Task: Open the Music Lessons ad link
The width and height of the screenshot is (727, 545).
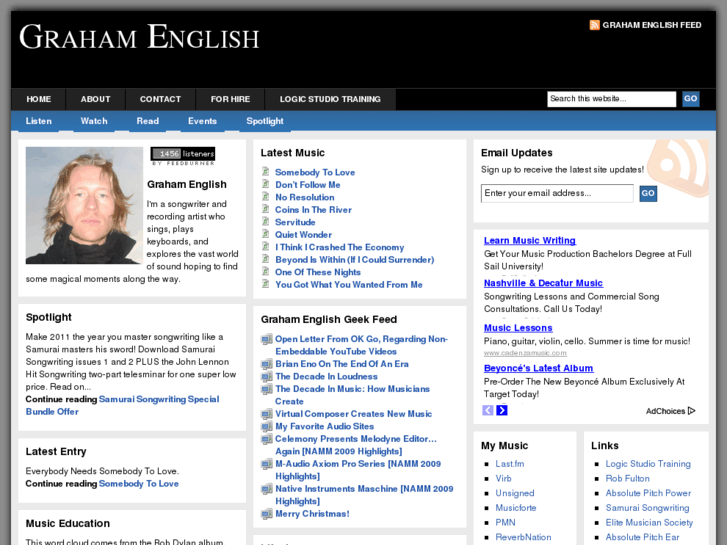Action: pos(518,328)
